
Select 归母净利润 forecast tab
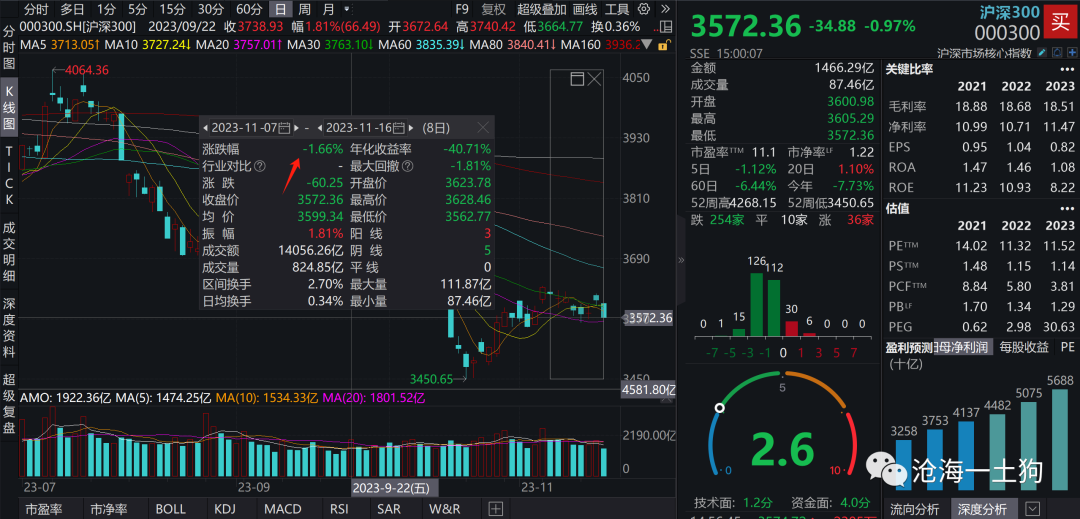[962, 347]
